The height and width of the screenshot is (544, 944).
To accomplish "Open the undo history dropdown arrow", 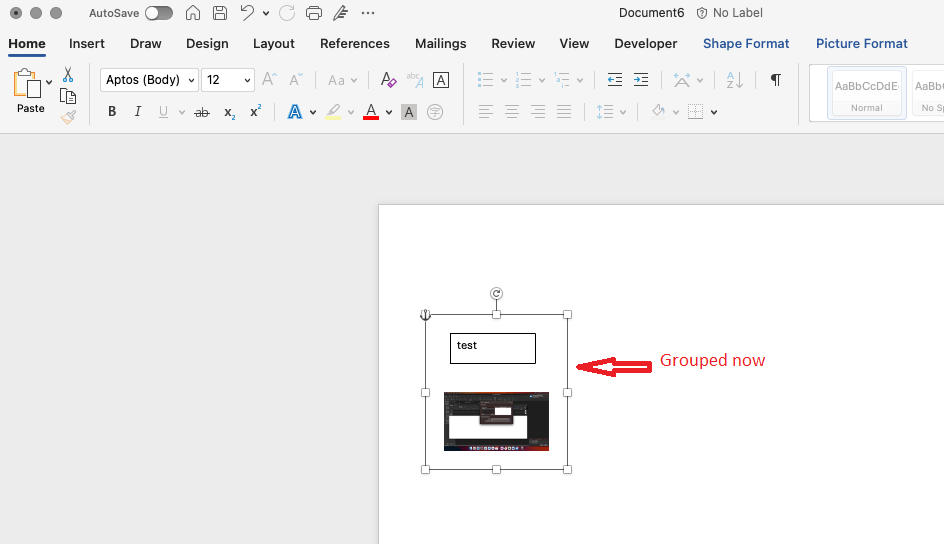I will click(266, 13).
